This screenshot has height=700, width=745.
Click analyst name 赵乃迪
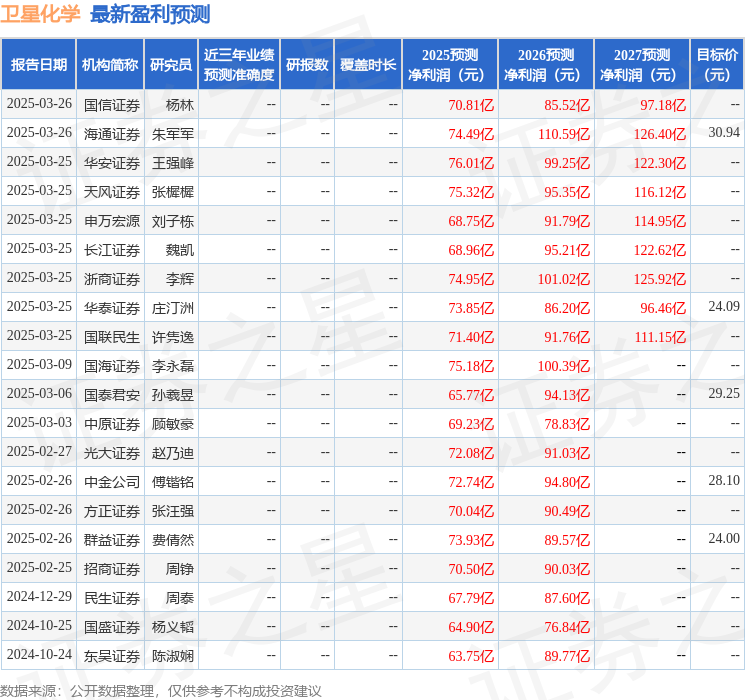(x=173, y=453)
